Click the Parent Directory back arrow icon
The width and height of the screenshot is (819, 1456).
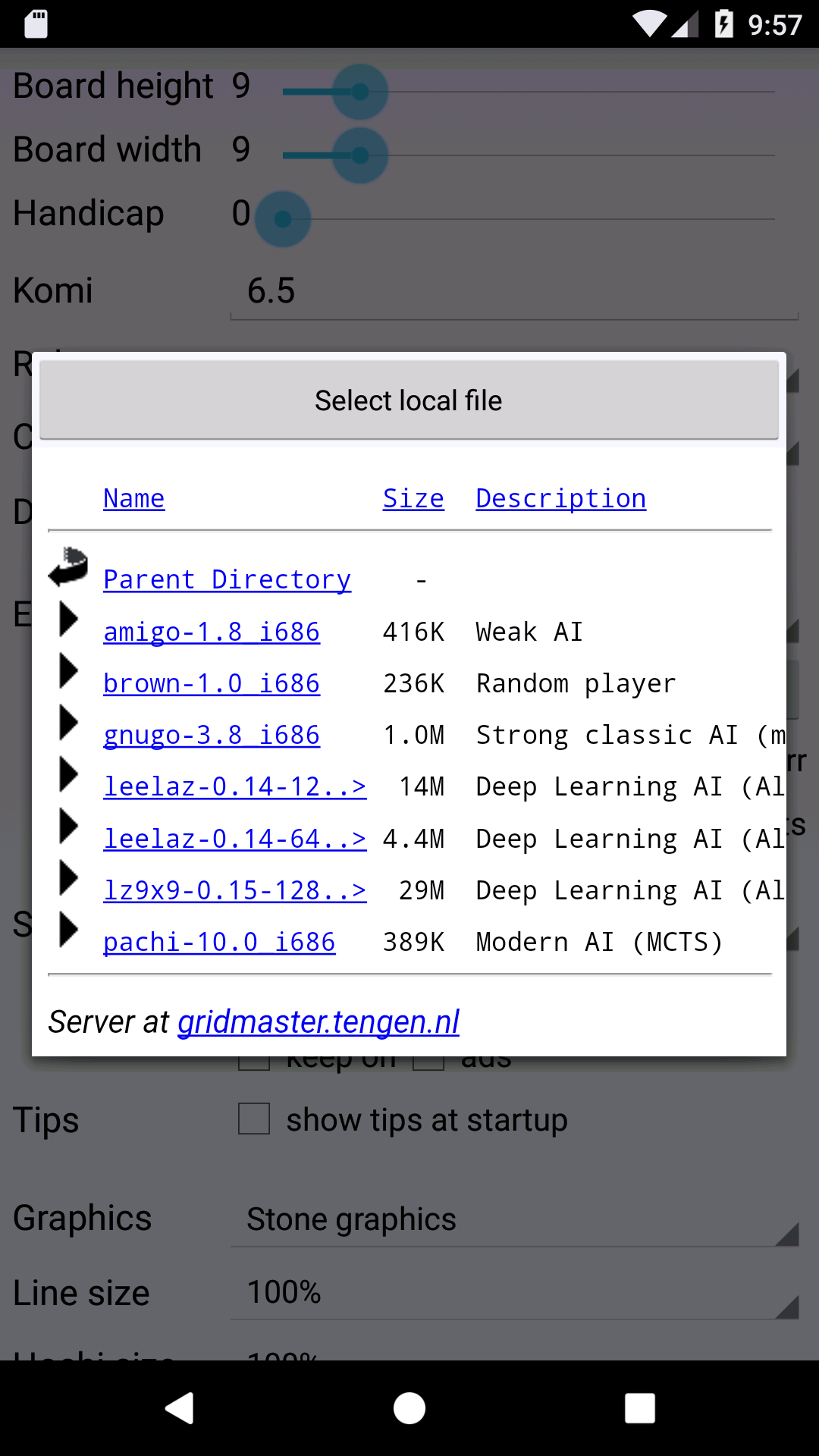(68, 566)
